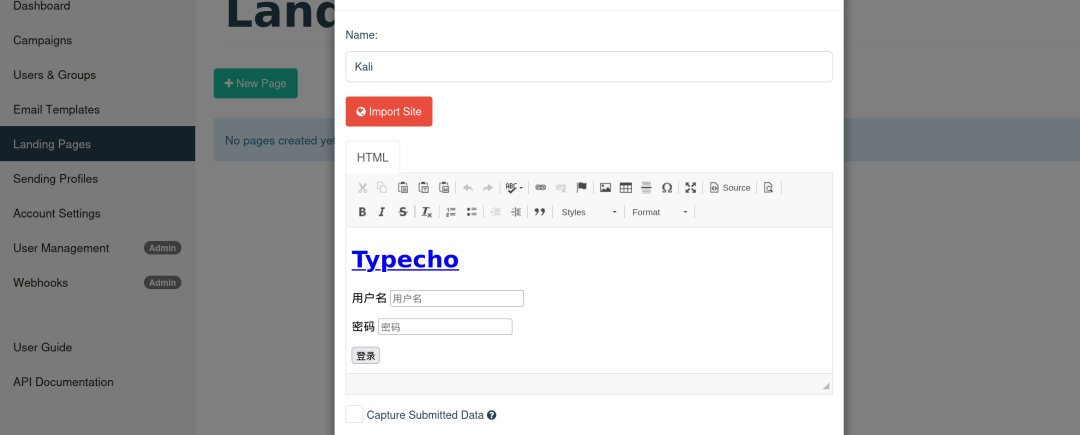Click the insert Table icon
Screen dimensions: 1080x435
click(x=626, y=188)
